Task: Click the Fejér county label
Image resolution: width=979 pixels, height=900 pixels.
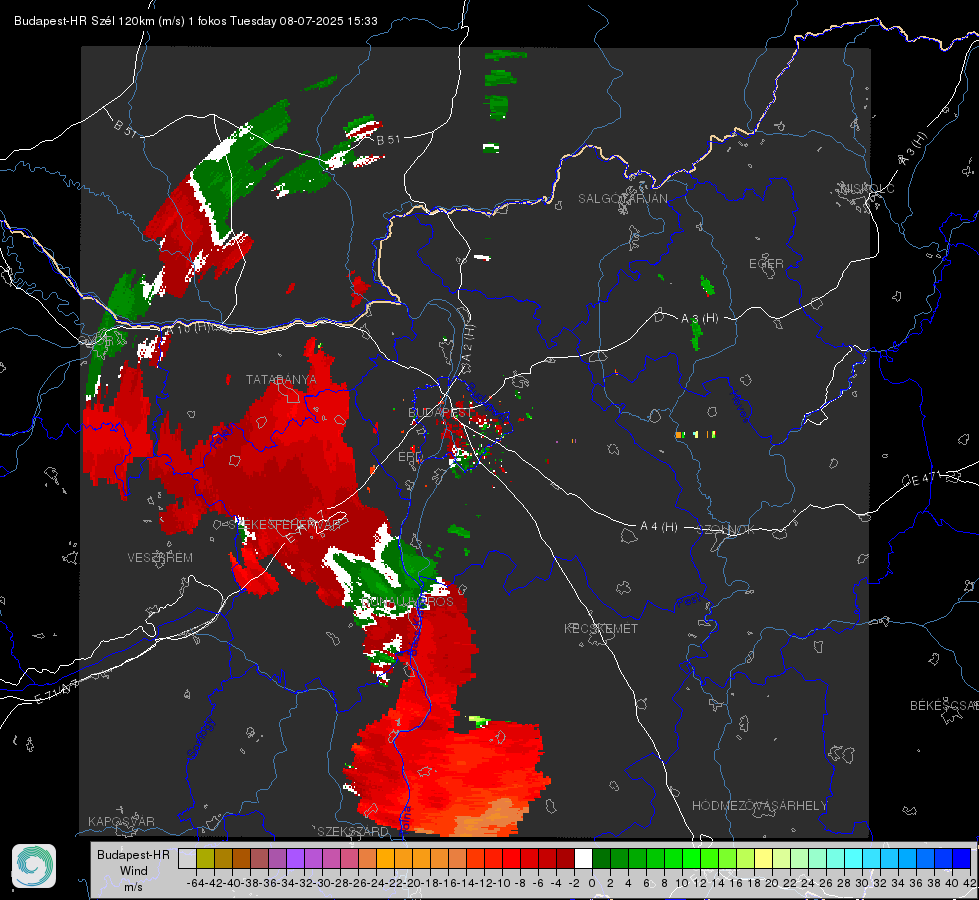Action: click(x=220, y=437)
